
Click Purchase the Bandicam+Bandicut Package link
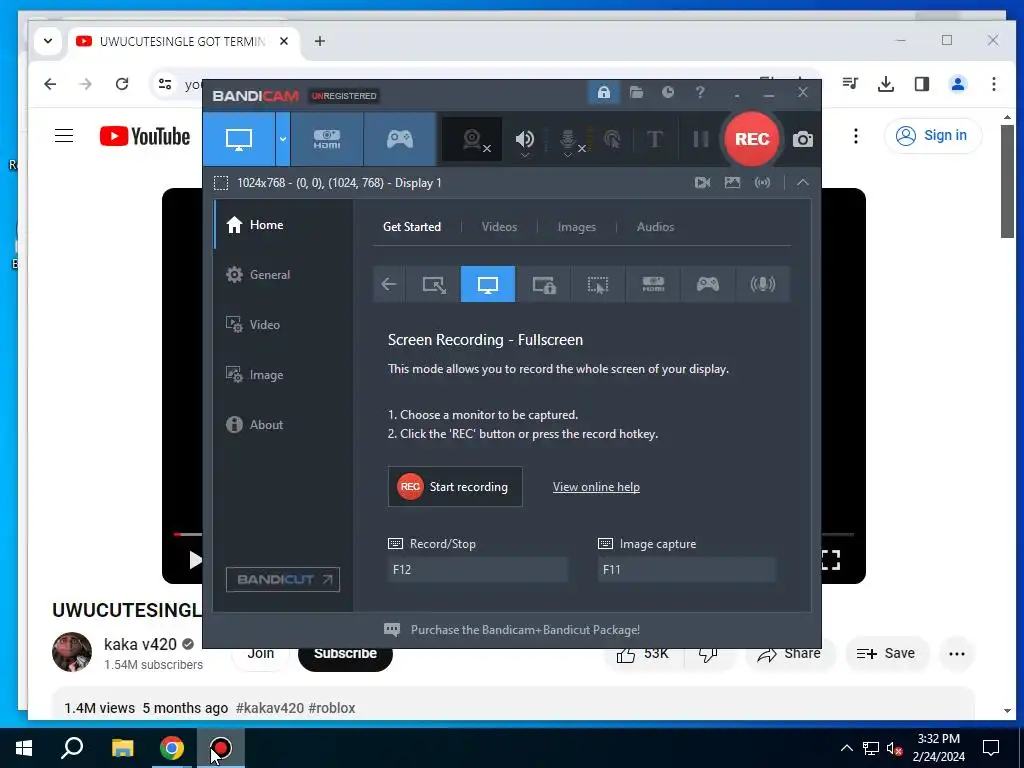(525, 630)
